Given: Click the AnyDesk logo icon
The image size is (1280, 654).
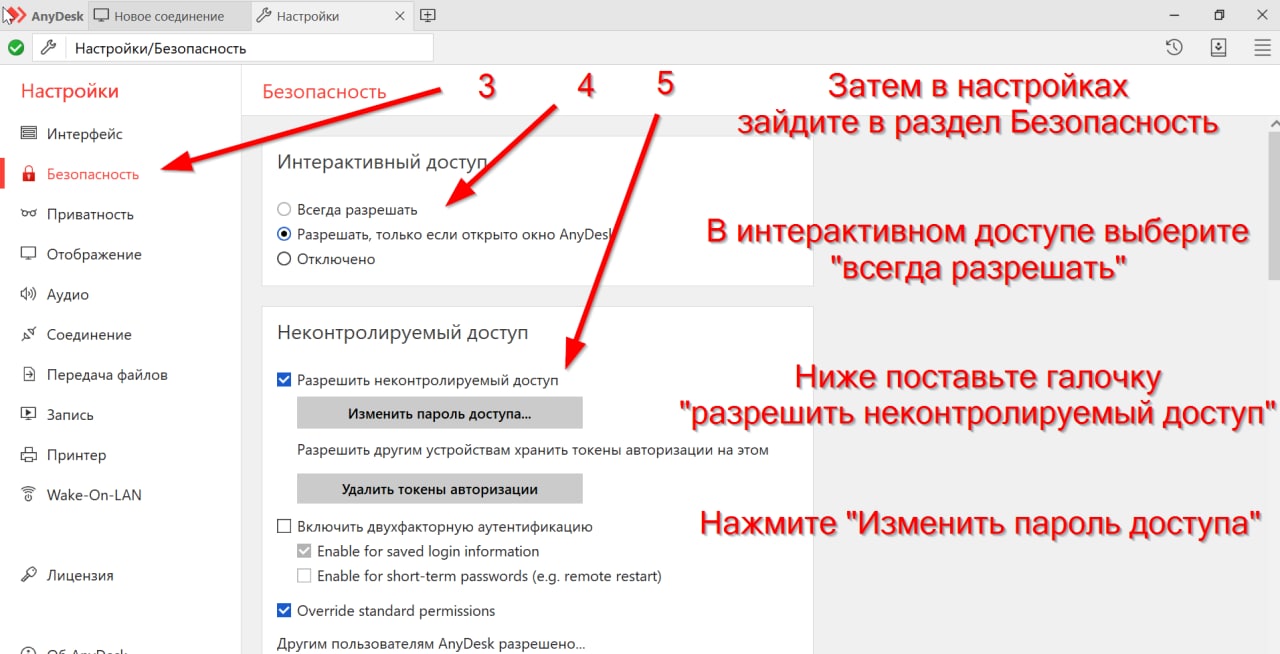Looking at the screenshot, I should (14, 15).
